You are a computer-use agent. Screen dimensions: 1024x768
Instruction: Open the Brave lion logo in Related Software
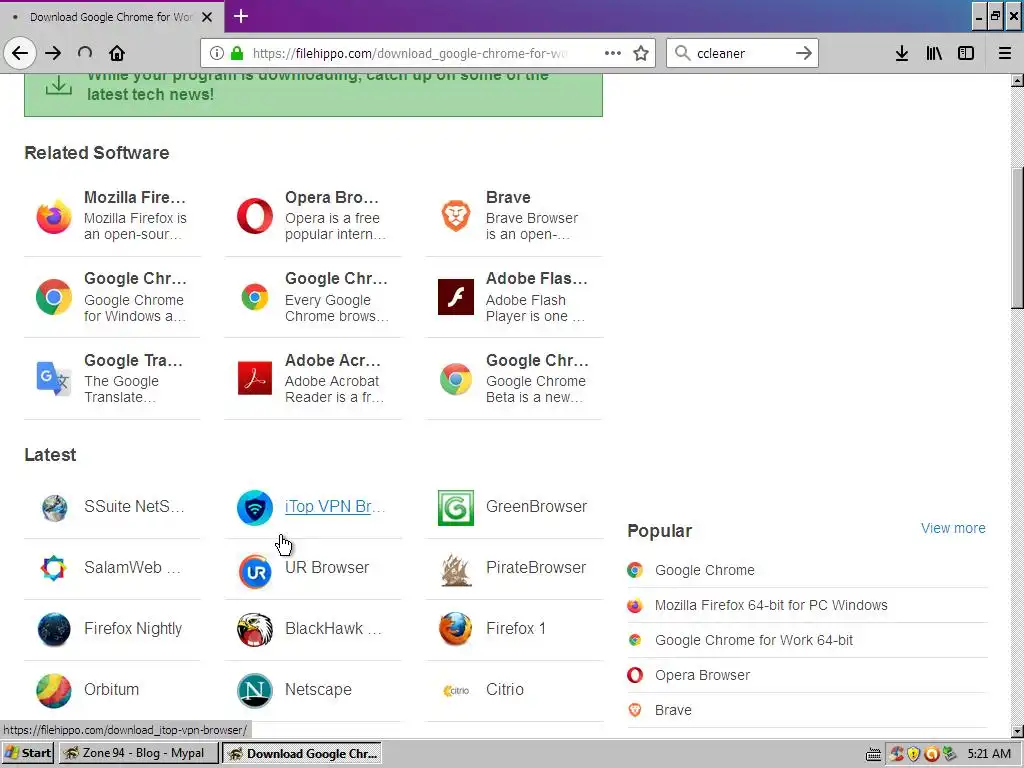456,216
